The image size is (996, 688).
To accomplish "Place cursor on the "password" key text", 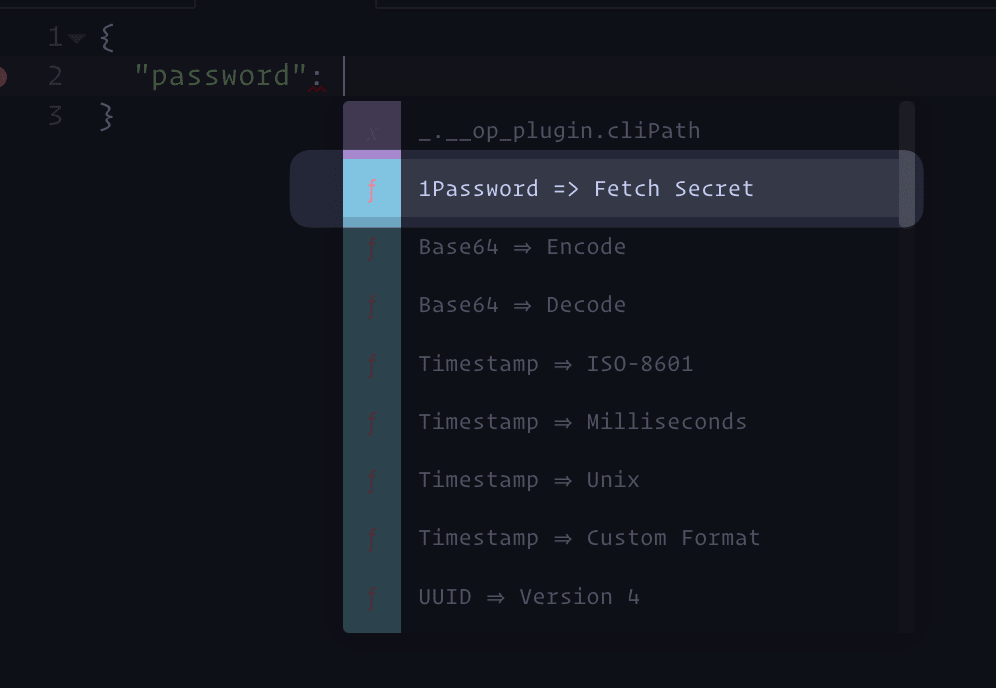I will click(x=220, y=76).
